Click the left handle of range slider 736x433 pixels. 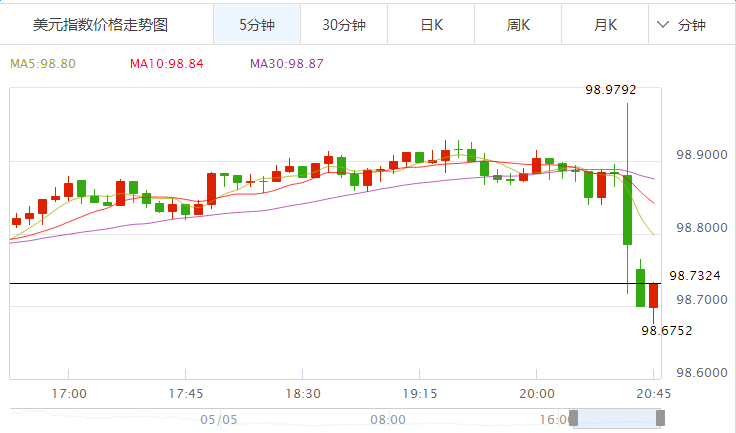(574, 419)
